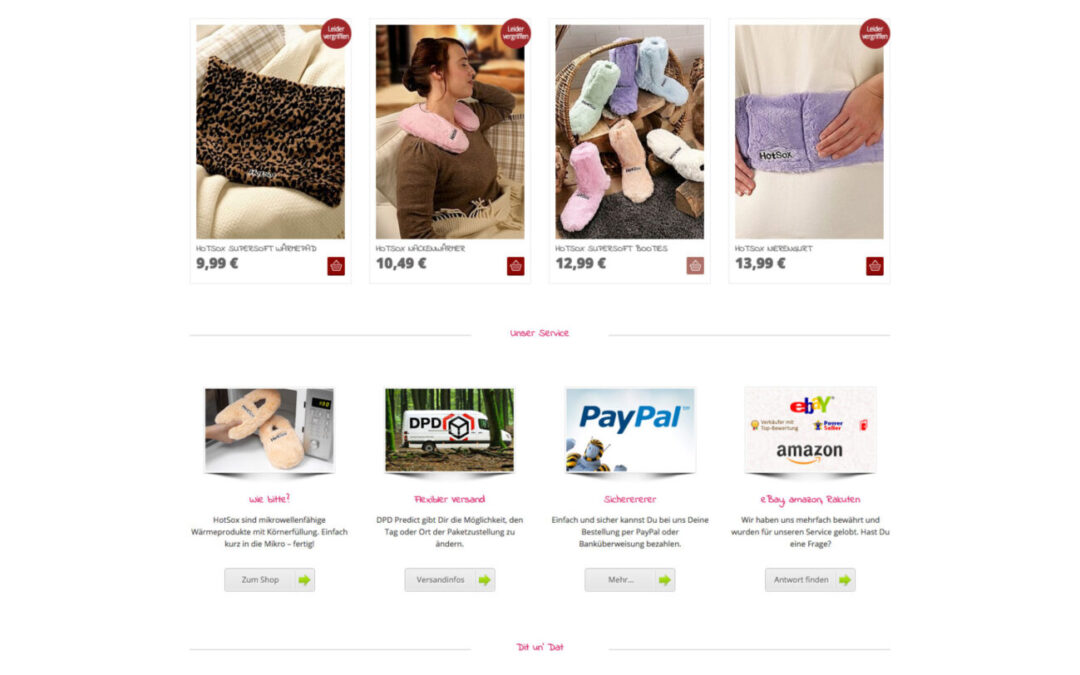The height and width of the screenshot is (675, 1080).
Task: Open leopard print Wärmepad product image
Action: tap(271, 132)
